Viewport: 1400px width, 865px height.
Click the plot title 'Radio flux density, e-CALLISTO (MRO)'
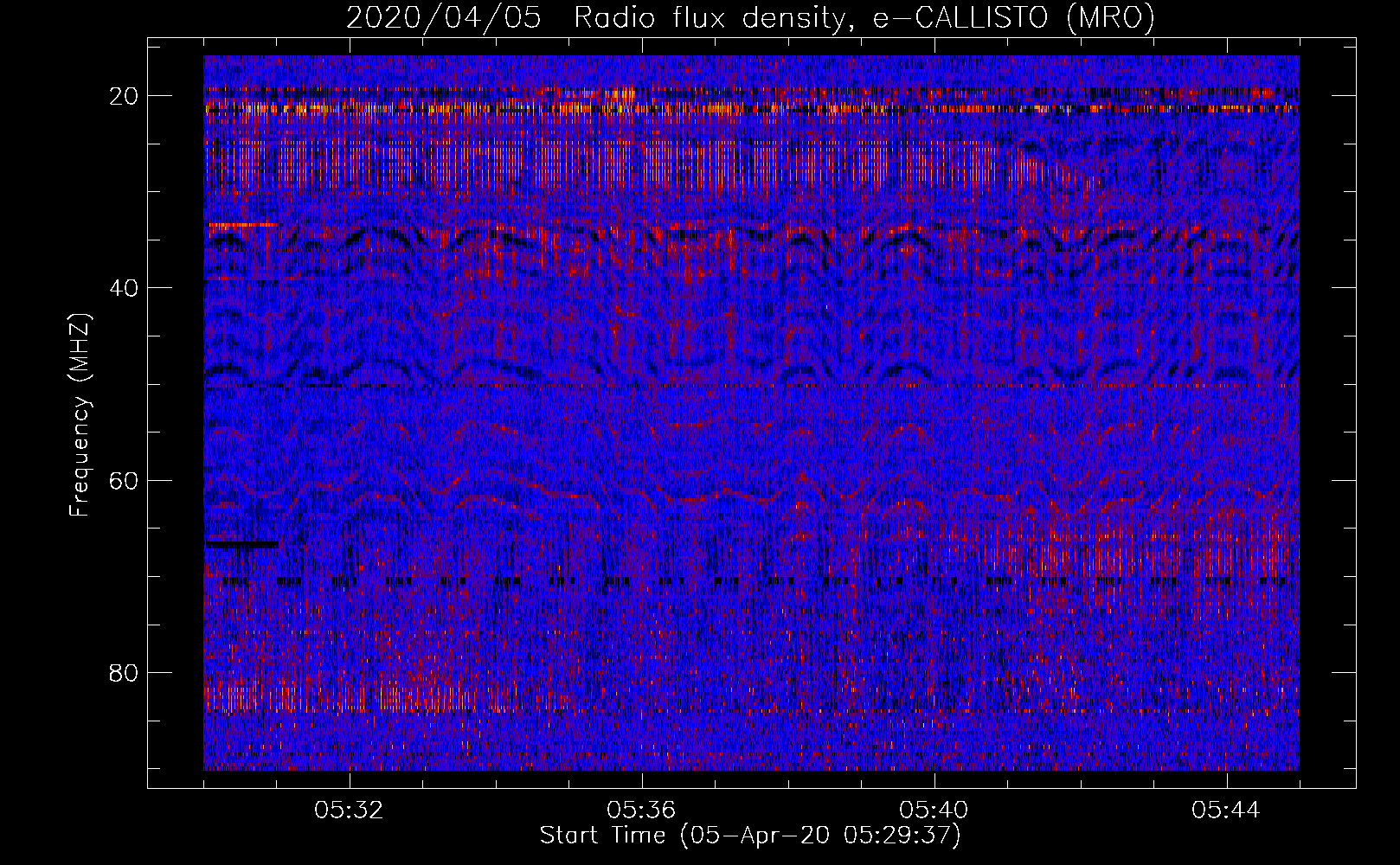click(x=864, y=17)
